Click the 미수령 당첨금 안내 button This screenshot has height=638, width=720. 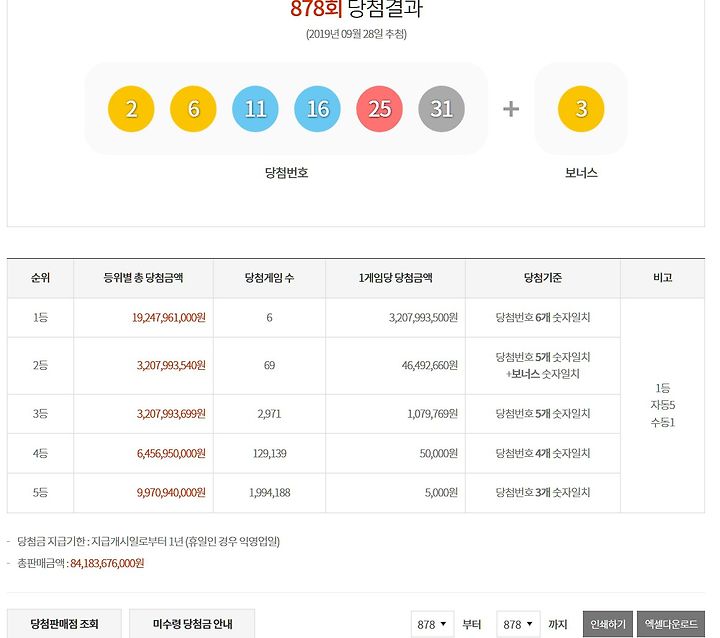coord(192,623)
